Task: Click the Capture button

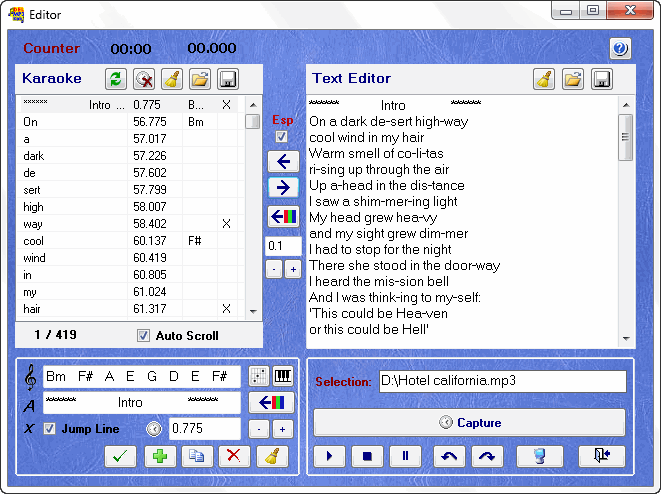Action: tap(470, 422)
